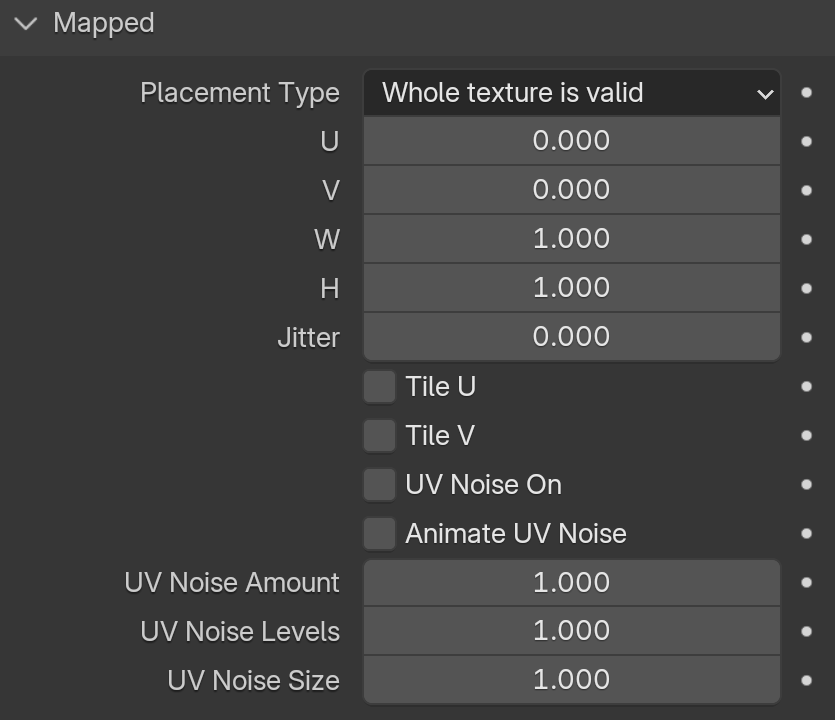Click the H value field
835x720 pixels.
(x=572, y=288)
